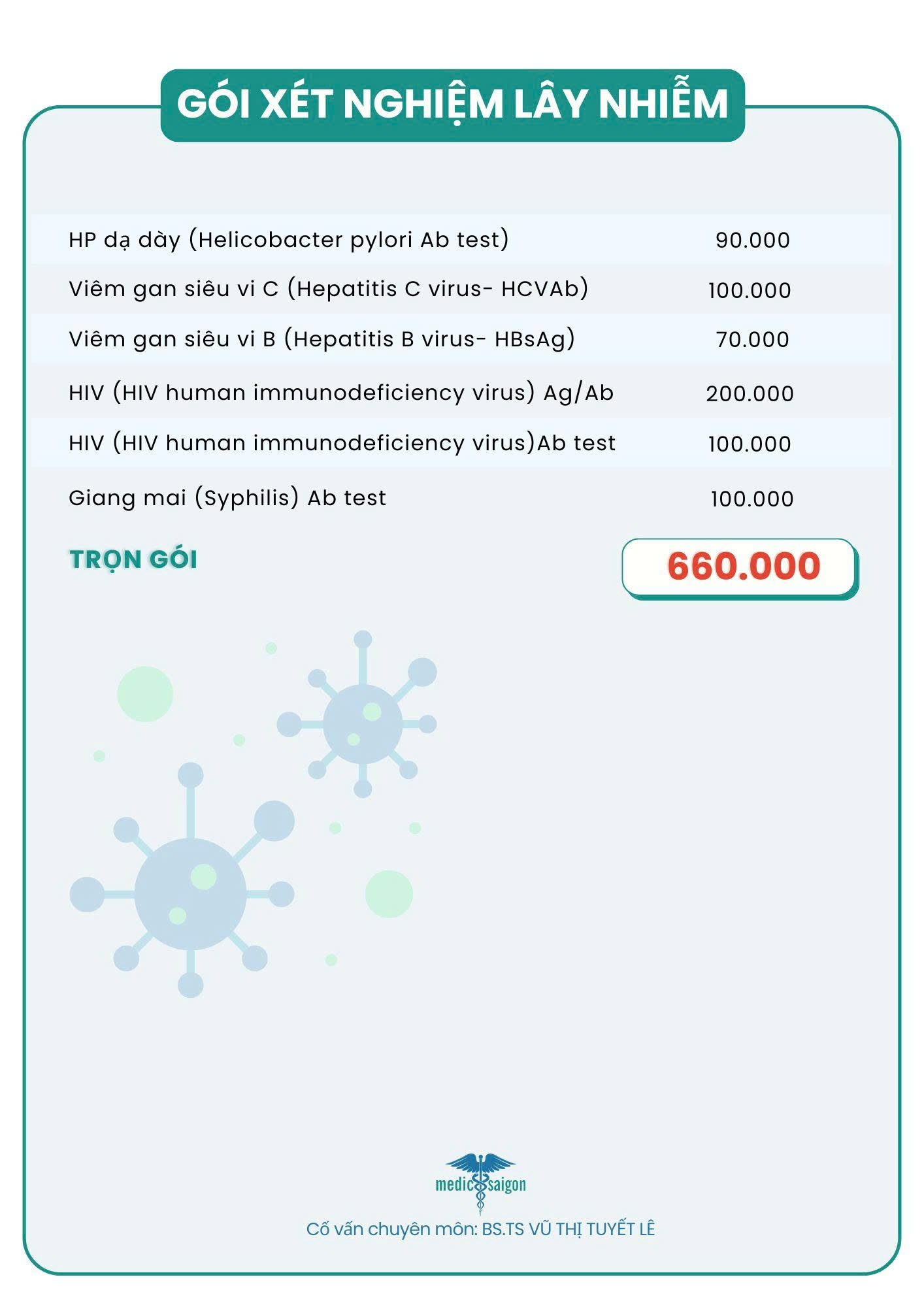924x1307 pixels.
Task: Click the 200.000 price for HIV Ag/Ab
Action: 750,393
